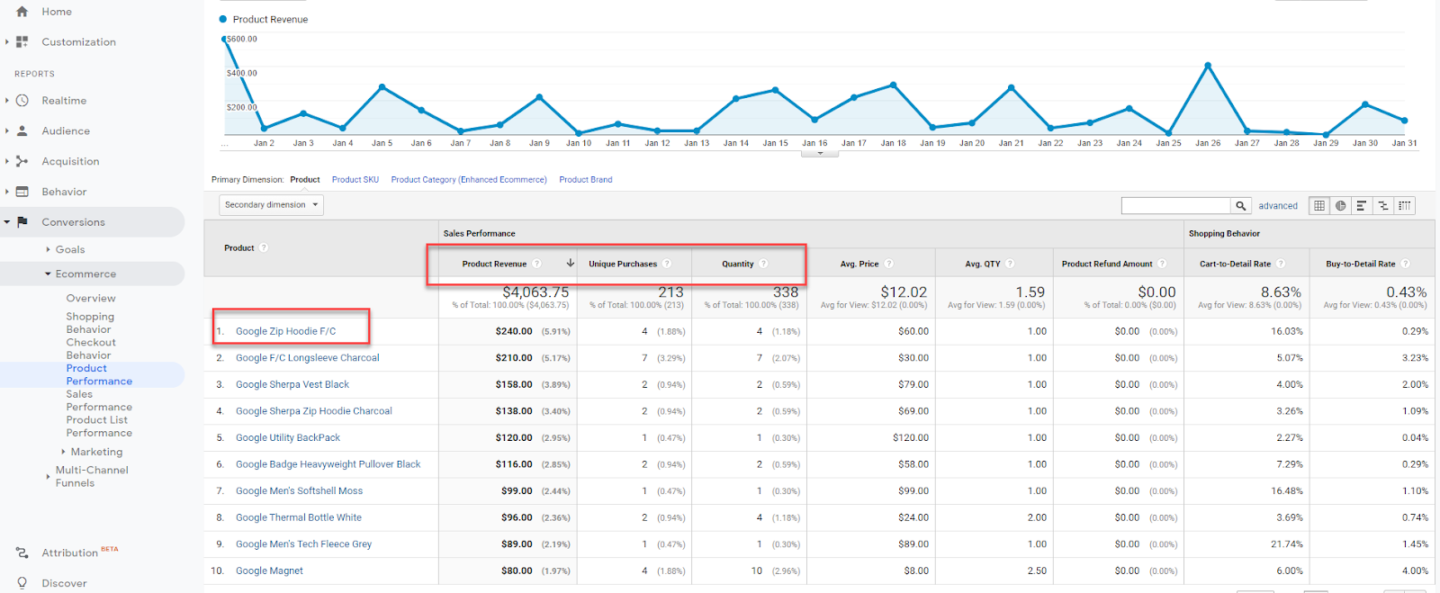Switch to pie chart percentage view
This screenshot has height=593, width=1440.
coord(1340,206)
